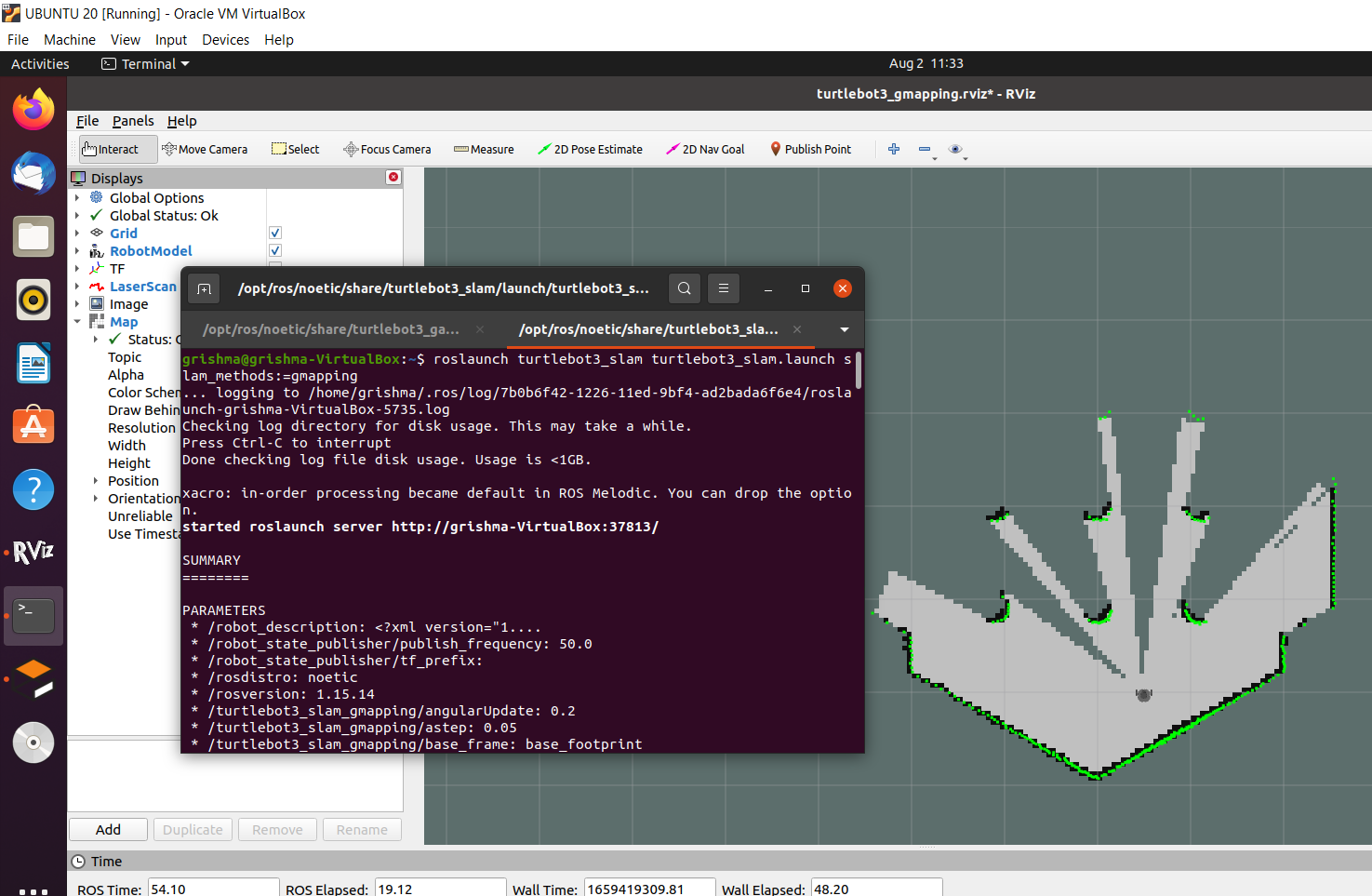Click the minus remove-tool icon
1372x896 pixels.
[925, 149]
